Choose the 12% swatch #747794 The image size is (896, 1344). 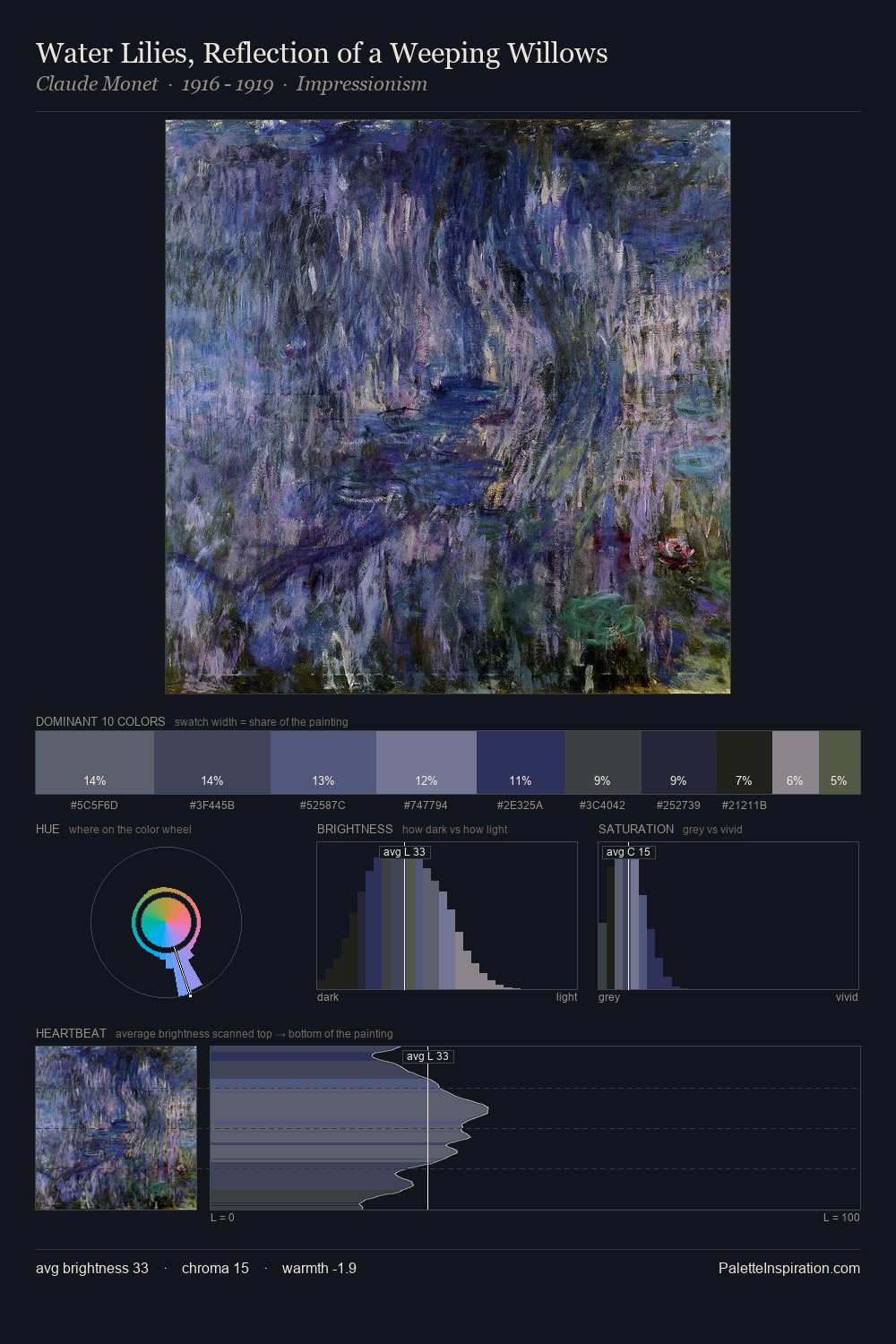click(426, 762)
